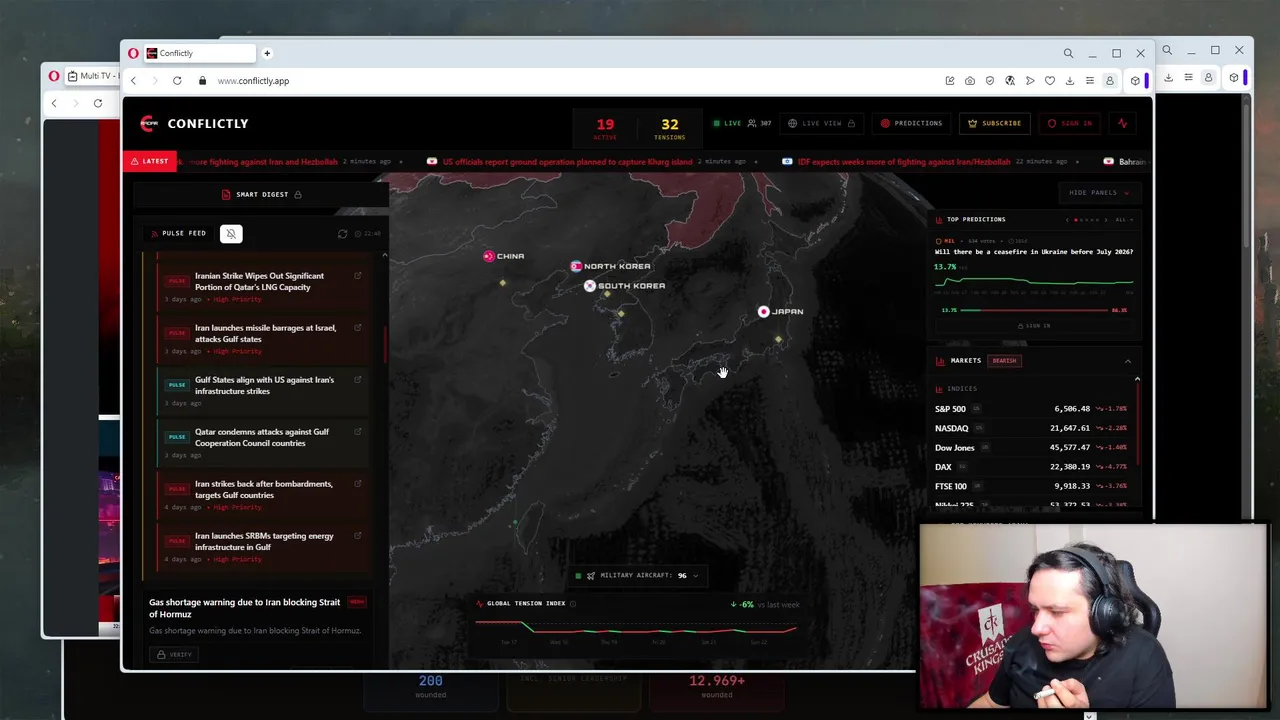Click the FTSE 100 index row
Image resolution: width=1280 pixels, height=720 pixels.
1030,487
